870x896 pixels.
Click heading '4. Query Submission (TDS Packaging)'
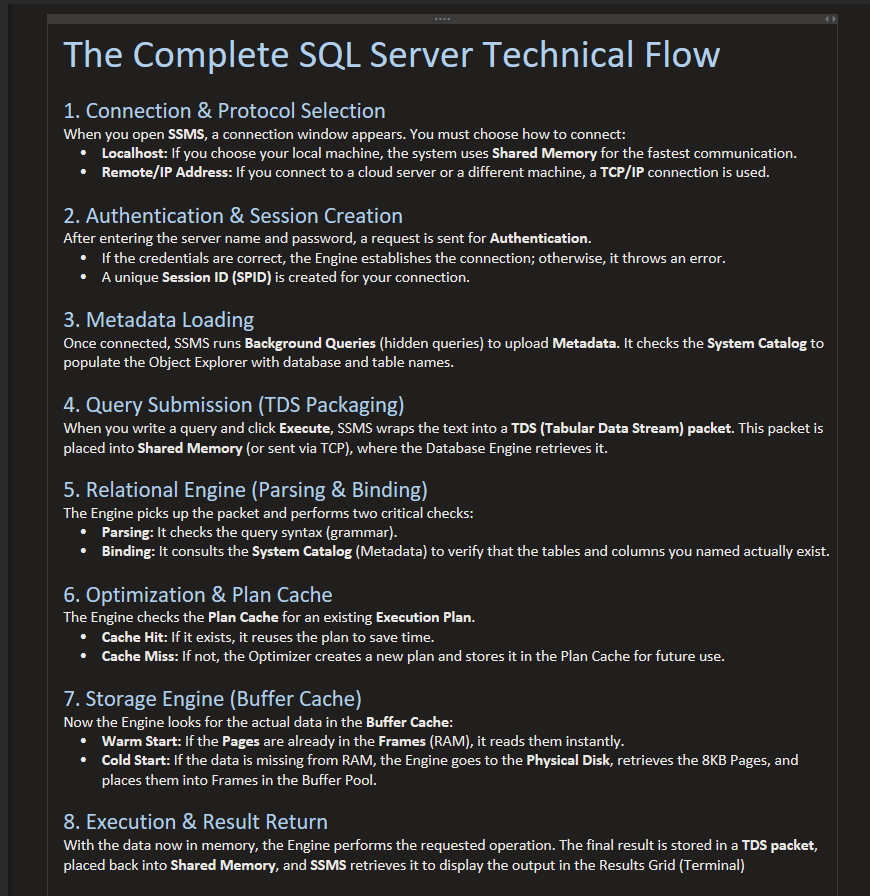(x=234, y=405)
